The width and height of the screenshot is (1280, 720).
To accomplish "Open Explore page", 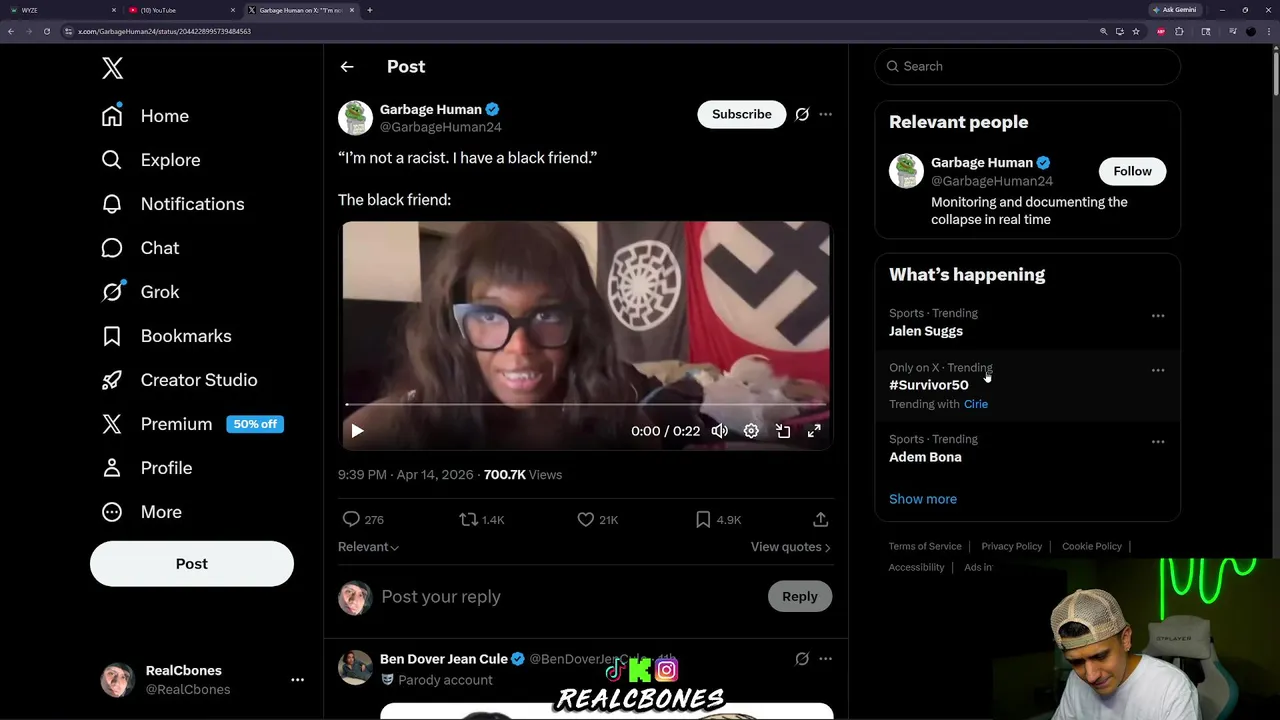I will pyautogui.click(x=152, y=160).
